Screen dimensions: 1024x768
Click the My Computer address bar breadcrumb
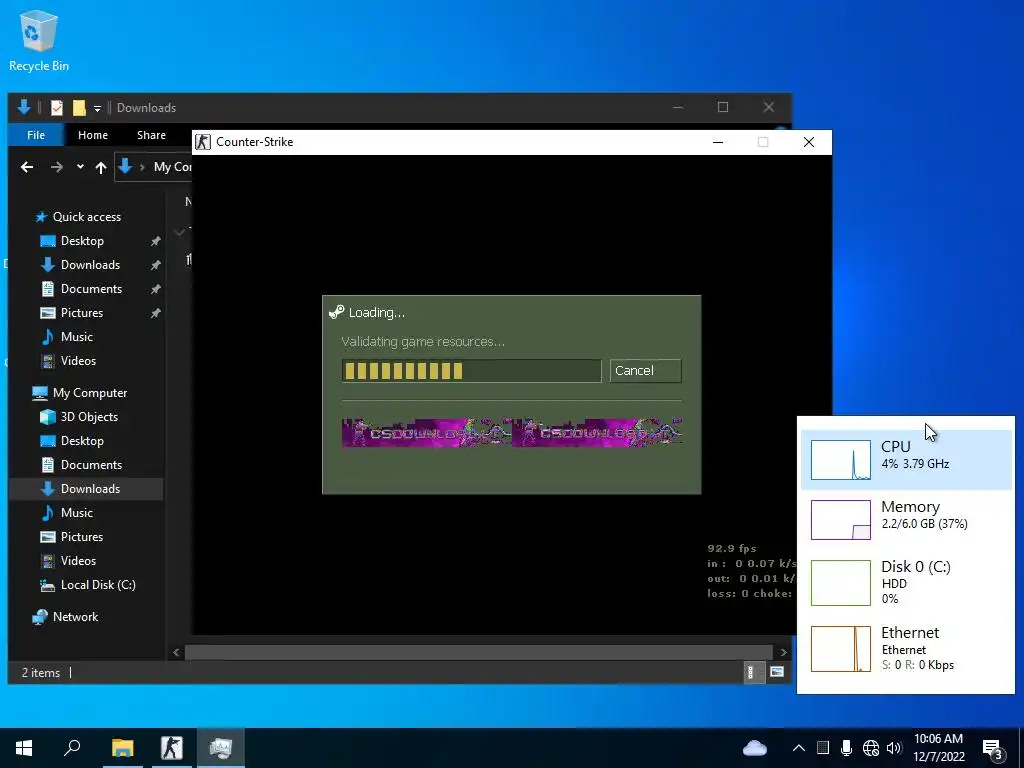point(172,167)
